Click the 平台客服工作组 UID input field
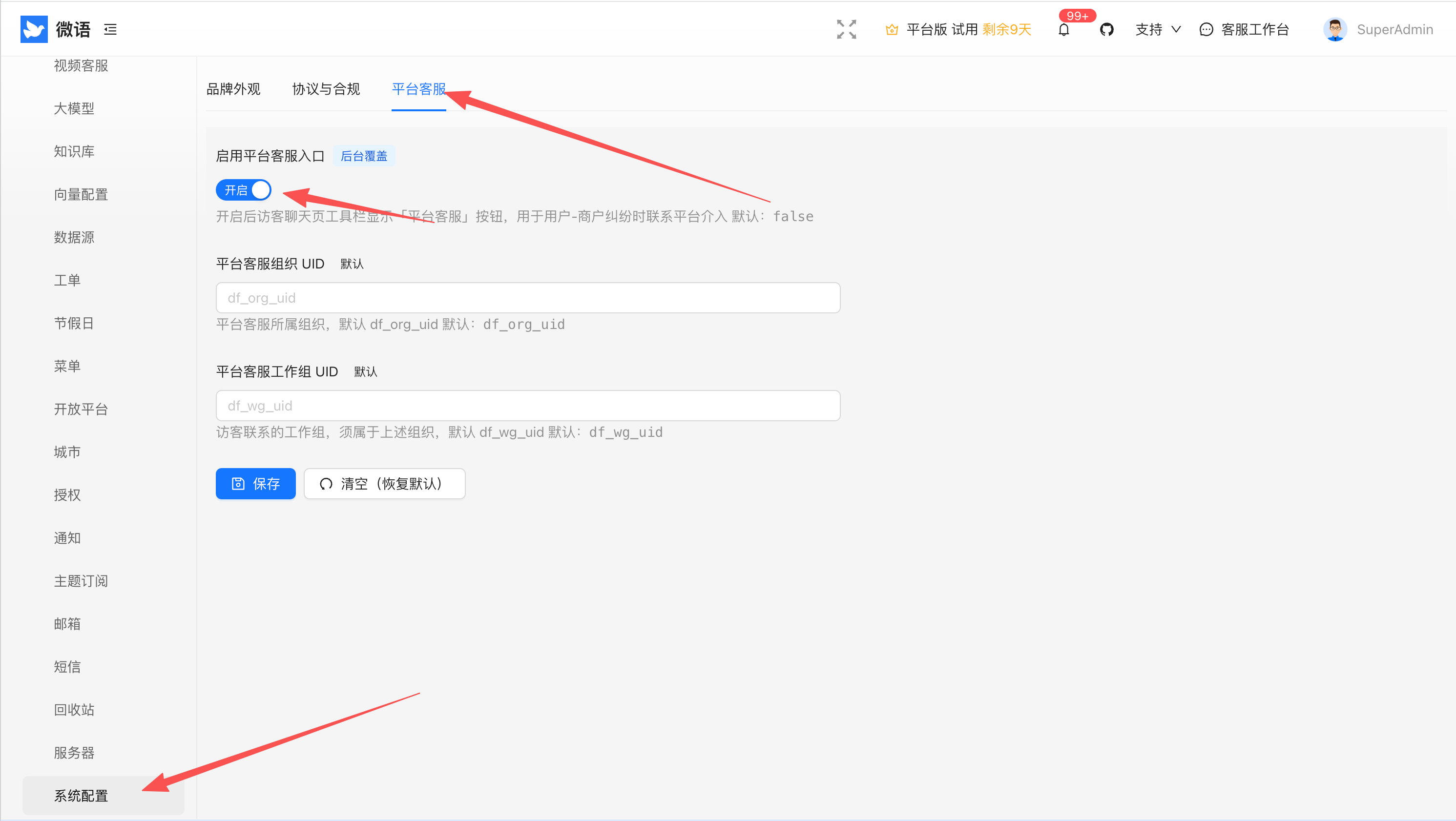Image resolution: width=1456 pixels, height=821 pixels. pyautogui.click(x=528, y=406)
